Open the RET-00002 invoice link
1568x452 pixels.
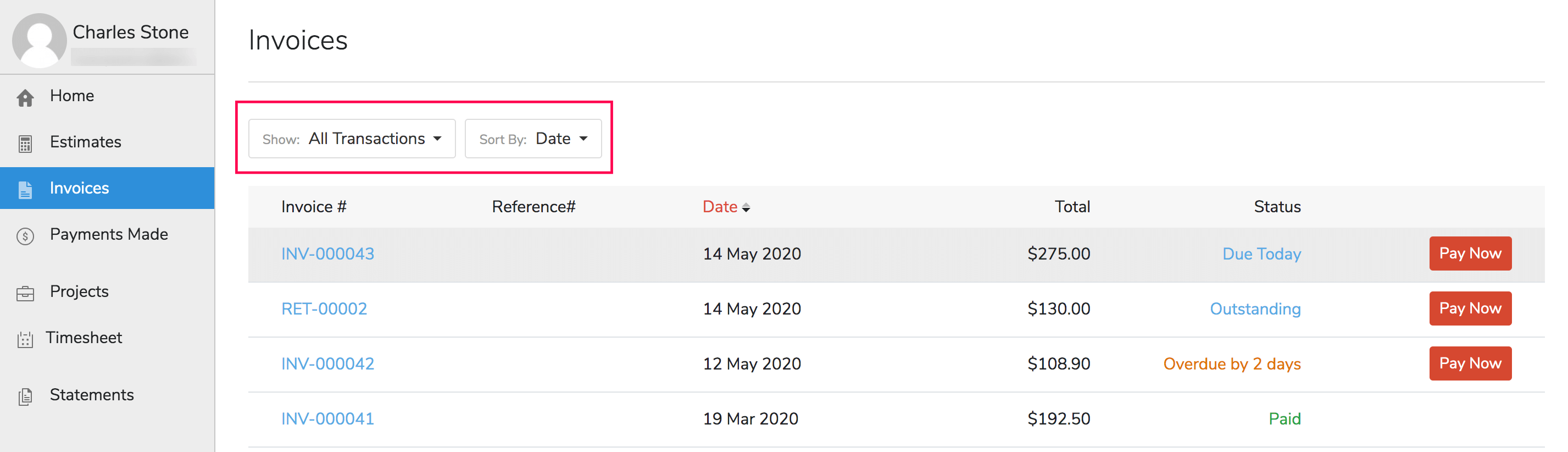coord(324,309)
